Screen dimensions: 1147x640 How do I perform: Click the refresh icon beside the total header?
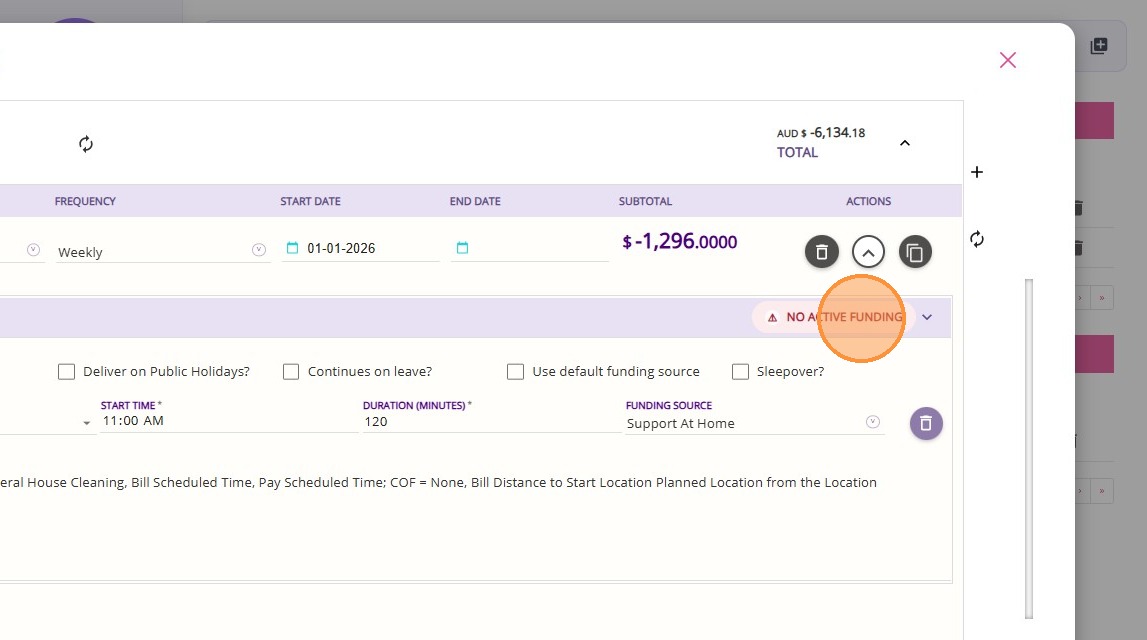[x=86, y=144]
